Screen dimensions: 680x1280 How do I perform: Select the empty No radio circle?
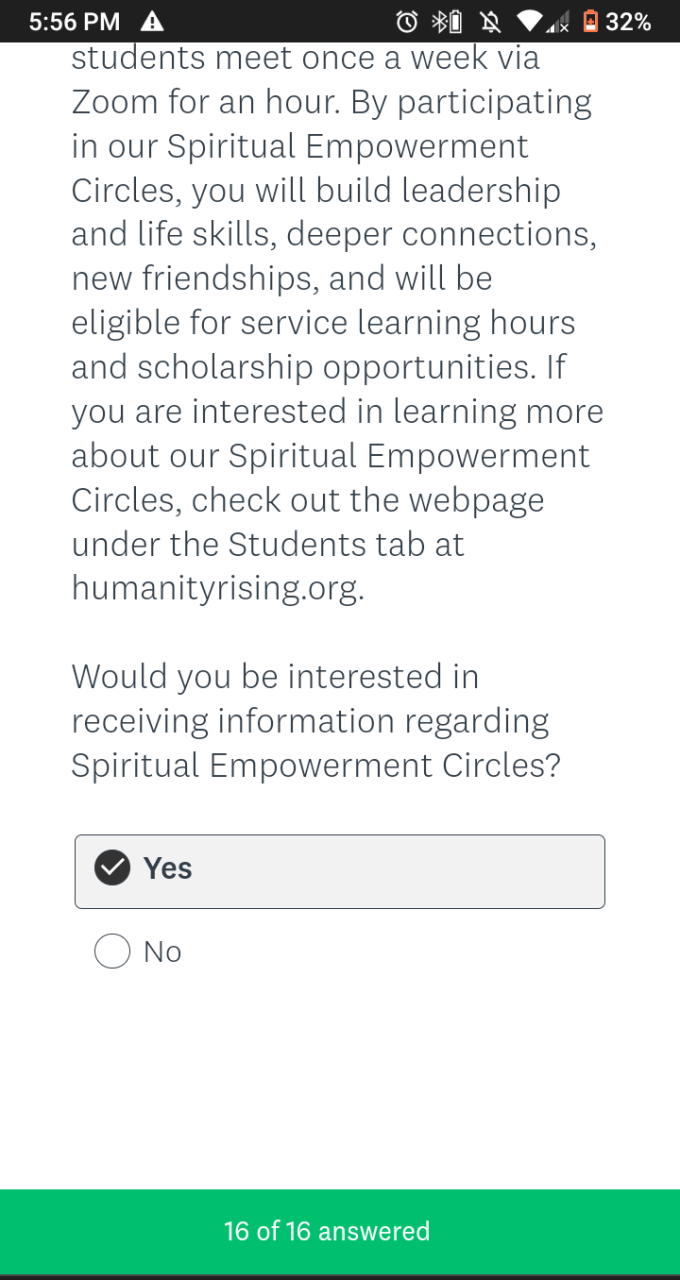(112, 951)
